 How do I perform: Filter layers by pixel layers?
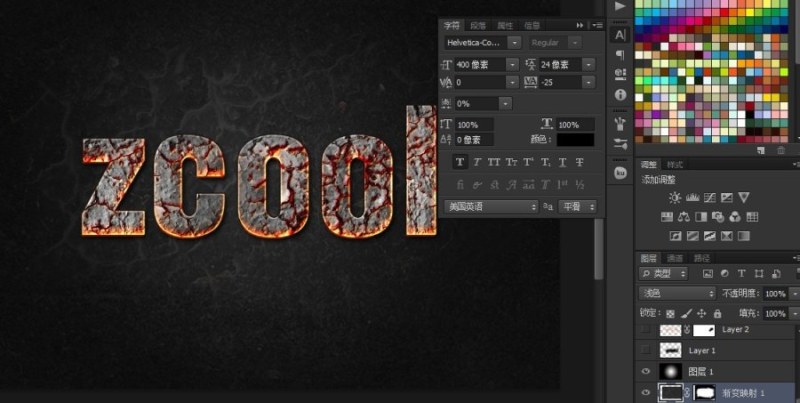point(707,273)
